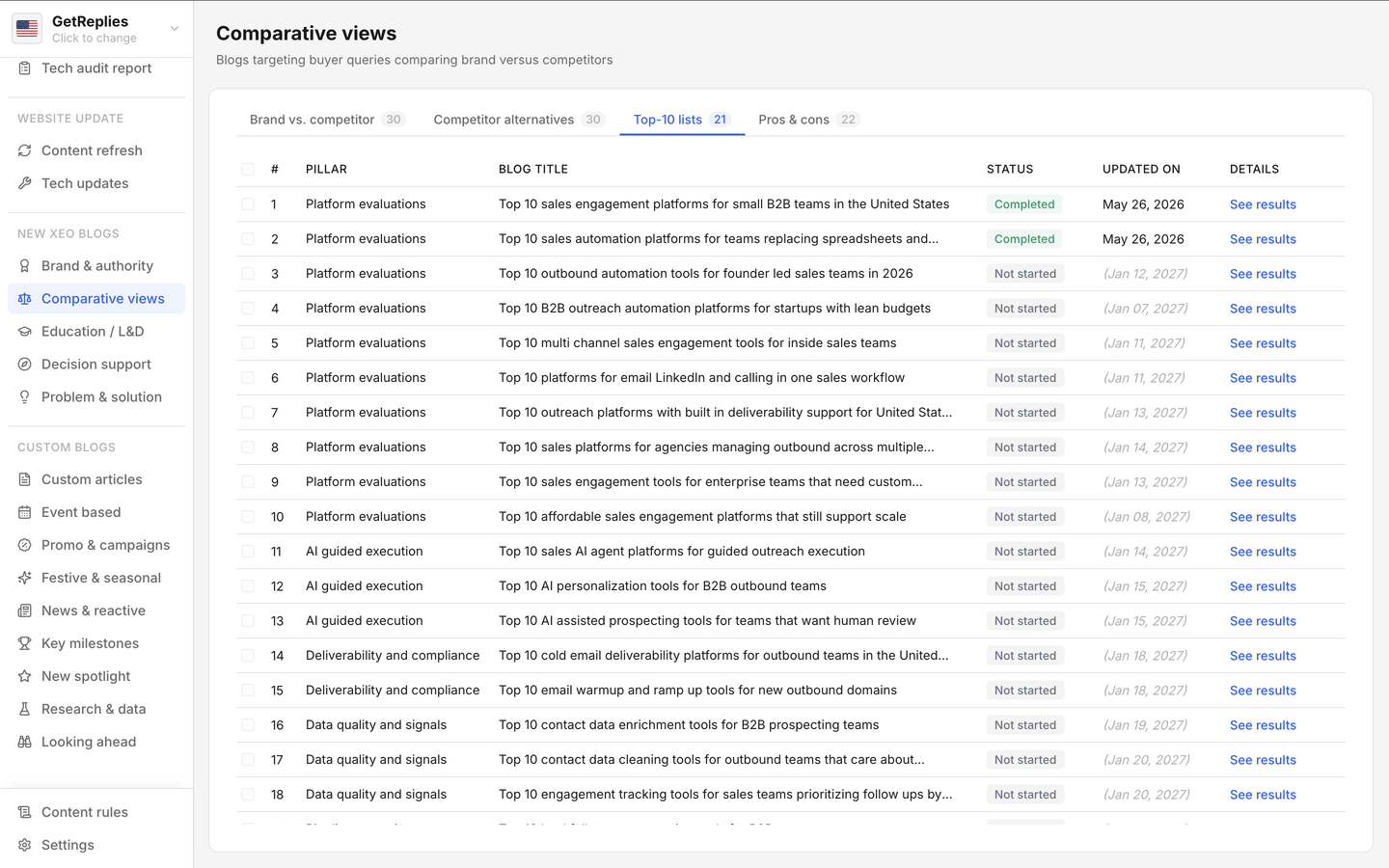Click See results for row 7
The image size is (1389, 868).
point(1263,413)
